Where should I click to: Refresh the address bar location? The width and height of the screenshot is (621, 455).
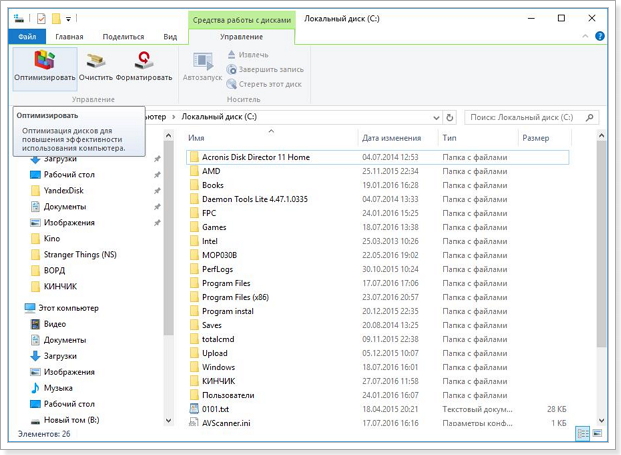pyautogui.click(x=451, y=117)
